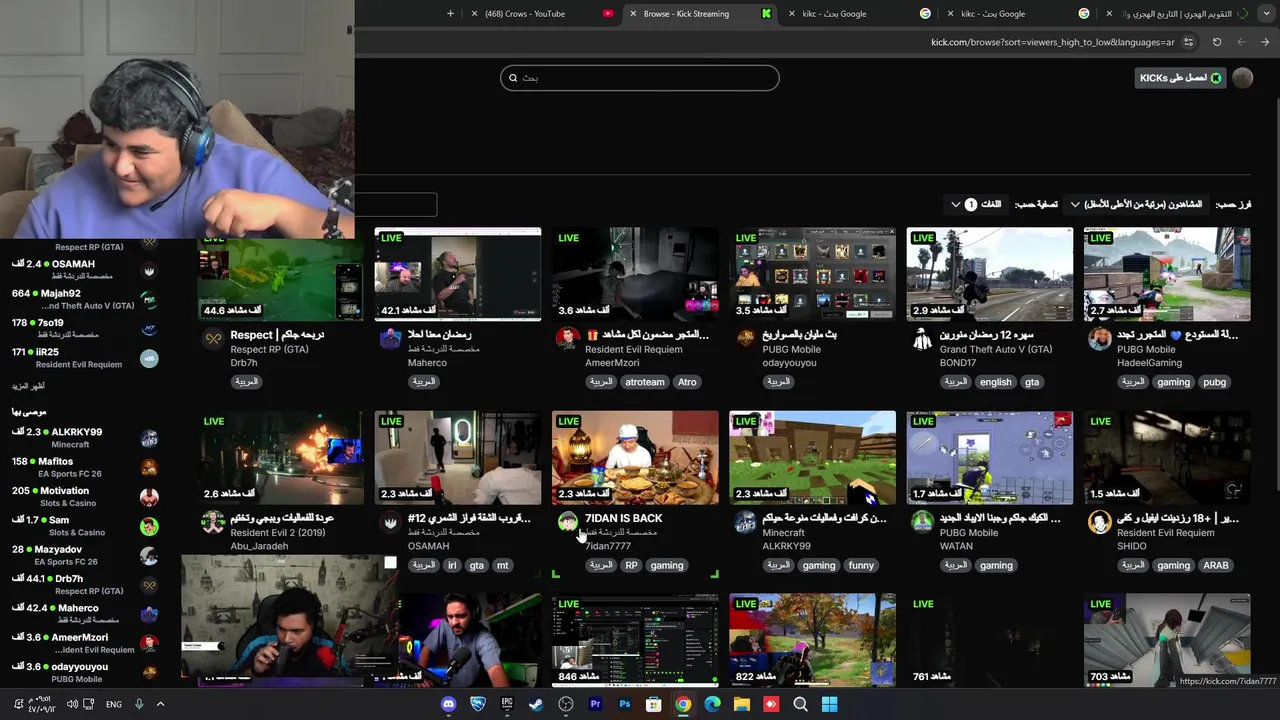Viewport: 1280px width, 720px height.
Task: Open the sort by viewers dropdown
Action: (1135, 204)
